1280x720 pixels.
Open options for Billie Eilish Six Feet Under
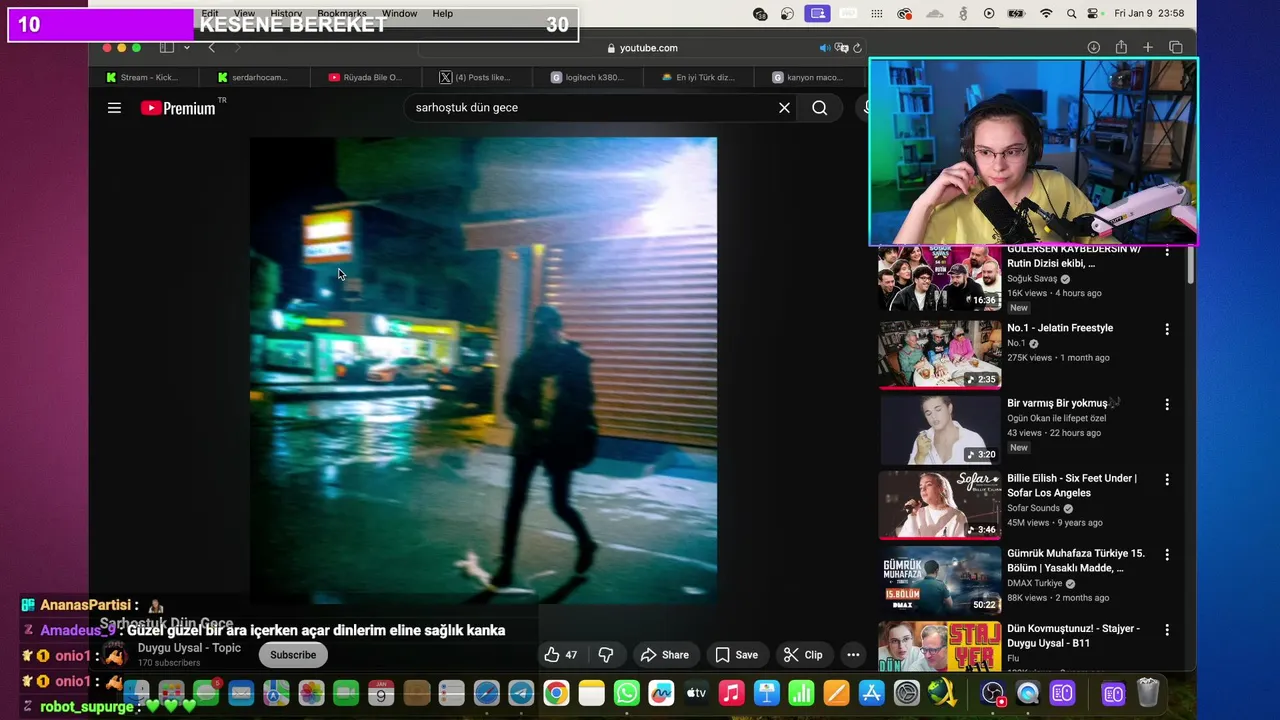coord(1166,480)
